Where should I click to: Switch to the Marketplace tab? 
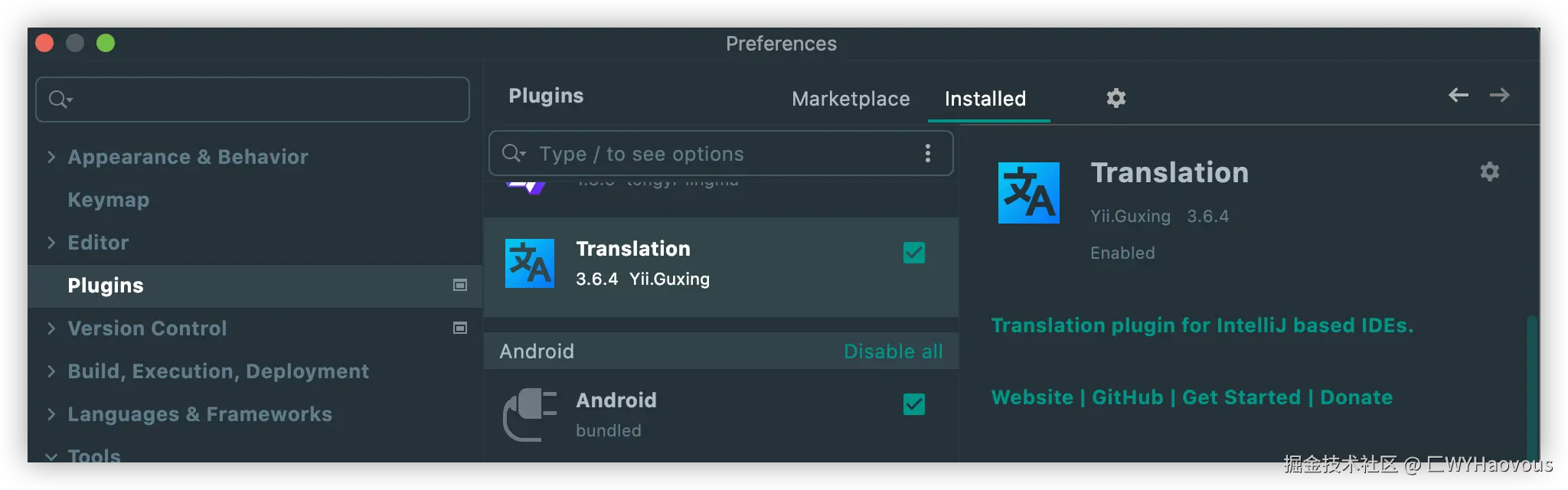tap(851, 99)
